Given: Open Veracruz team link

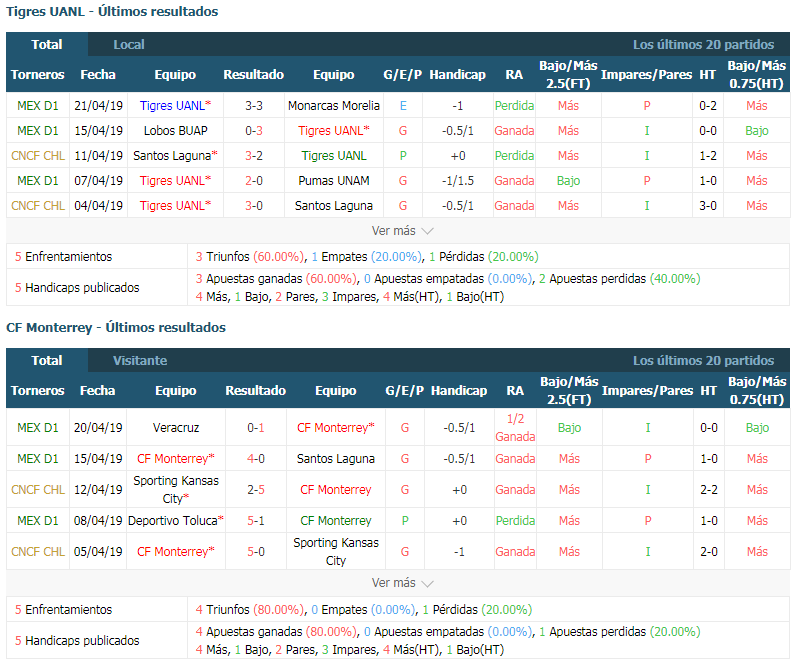Looking at the screenshot, I should point(176,428).
